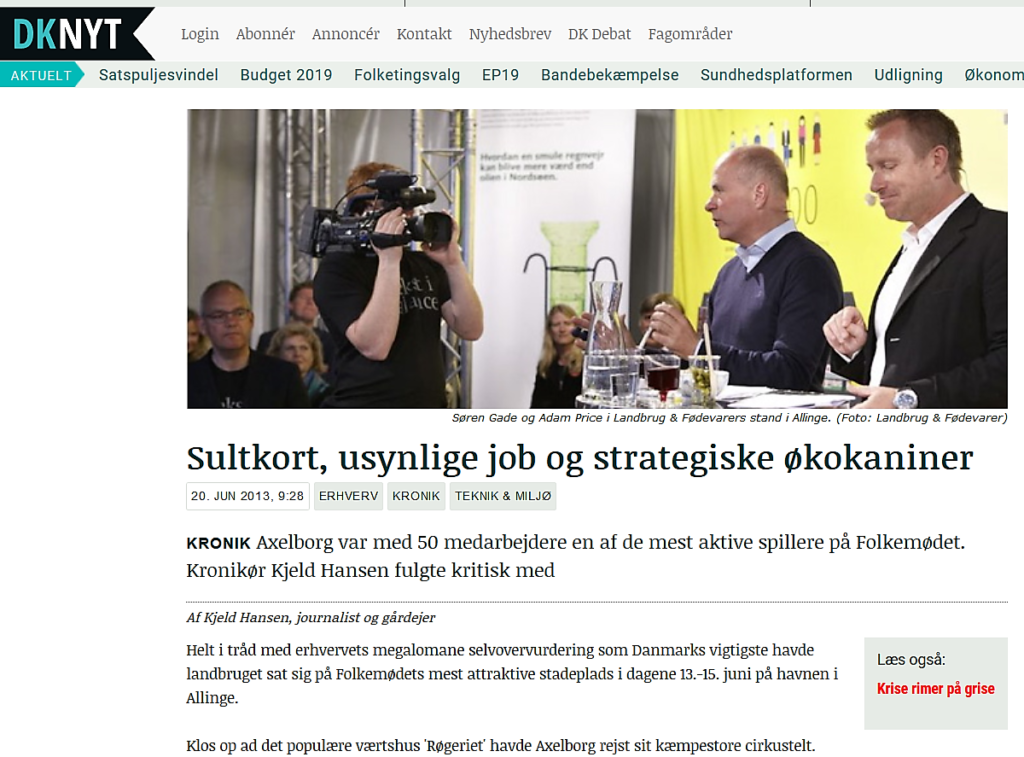This screenshot has width=1024, height=757.
Task: Select Nyhedsbrev in the header
Action: 510,34
